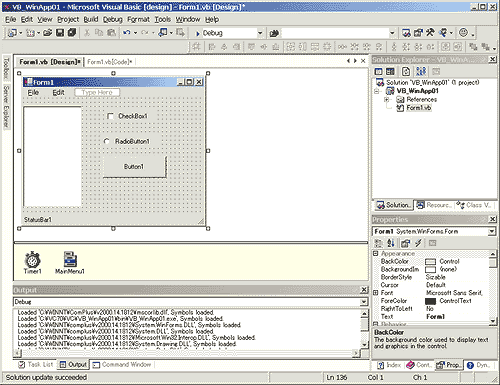Click the Save toolbar icon
The width and height of the screenshot is (500, 385).
[60, 33]
